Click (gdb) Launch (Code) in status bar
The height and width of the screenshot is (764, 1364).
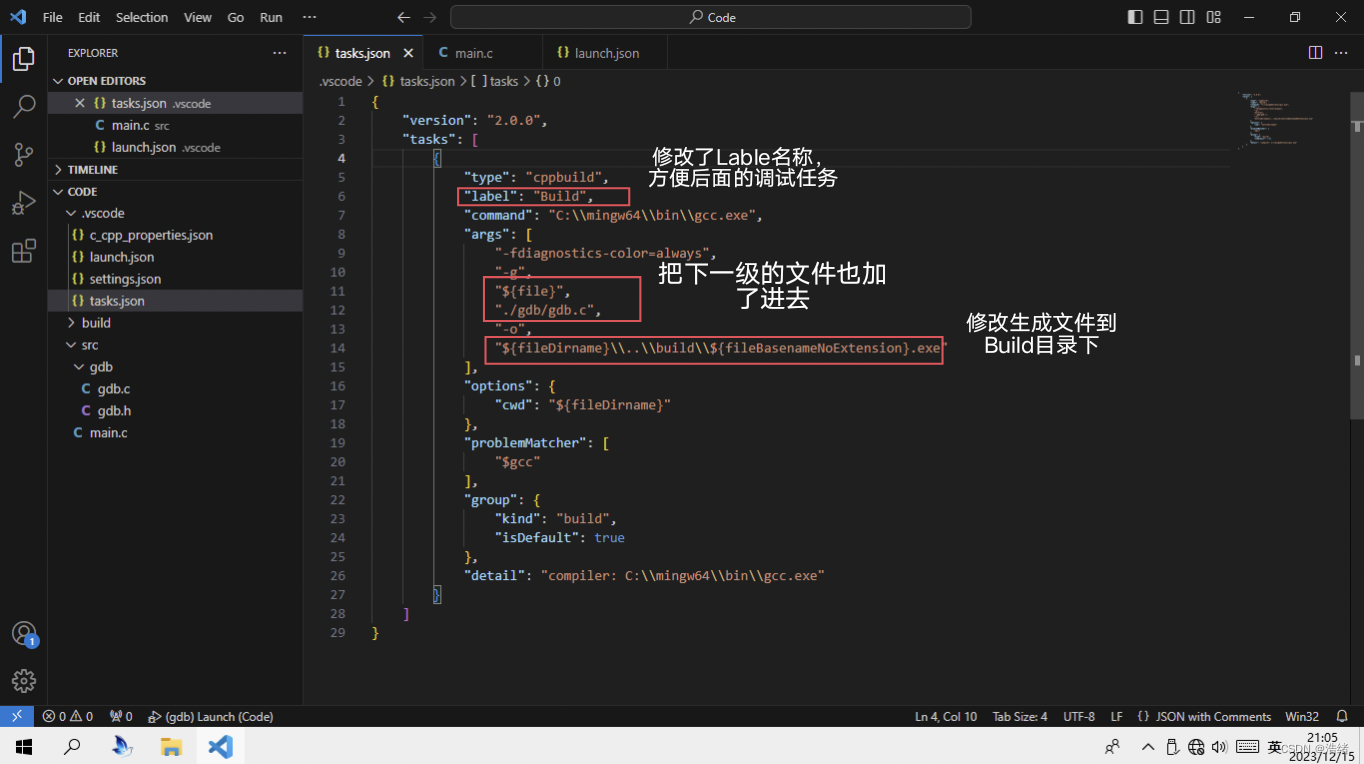pyautogui.click(x=211, y=716)
